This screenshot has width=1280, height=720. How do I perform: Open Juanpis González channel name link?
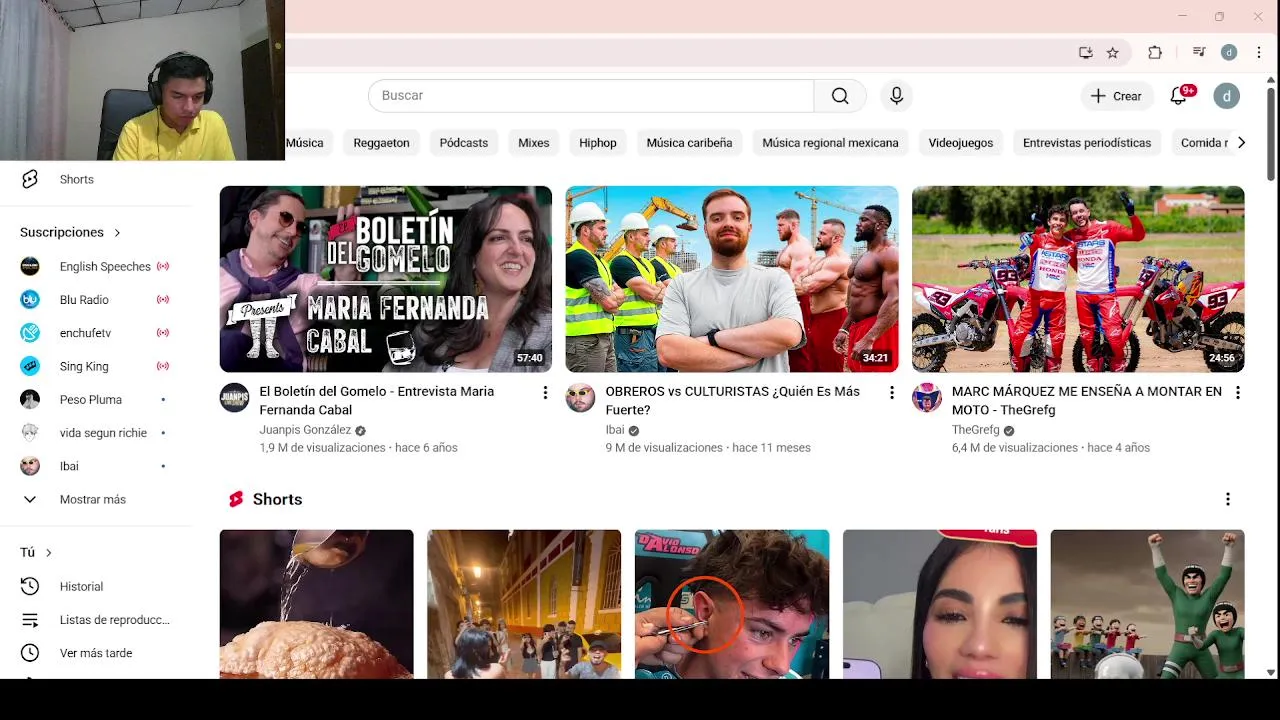pos(305,430)
